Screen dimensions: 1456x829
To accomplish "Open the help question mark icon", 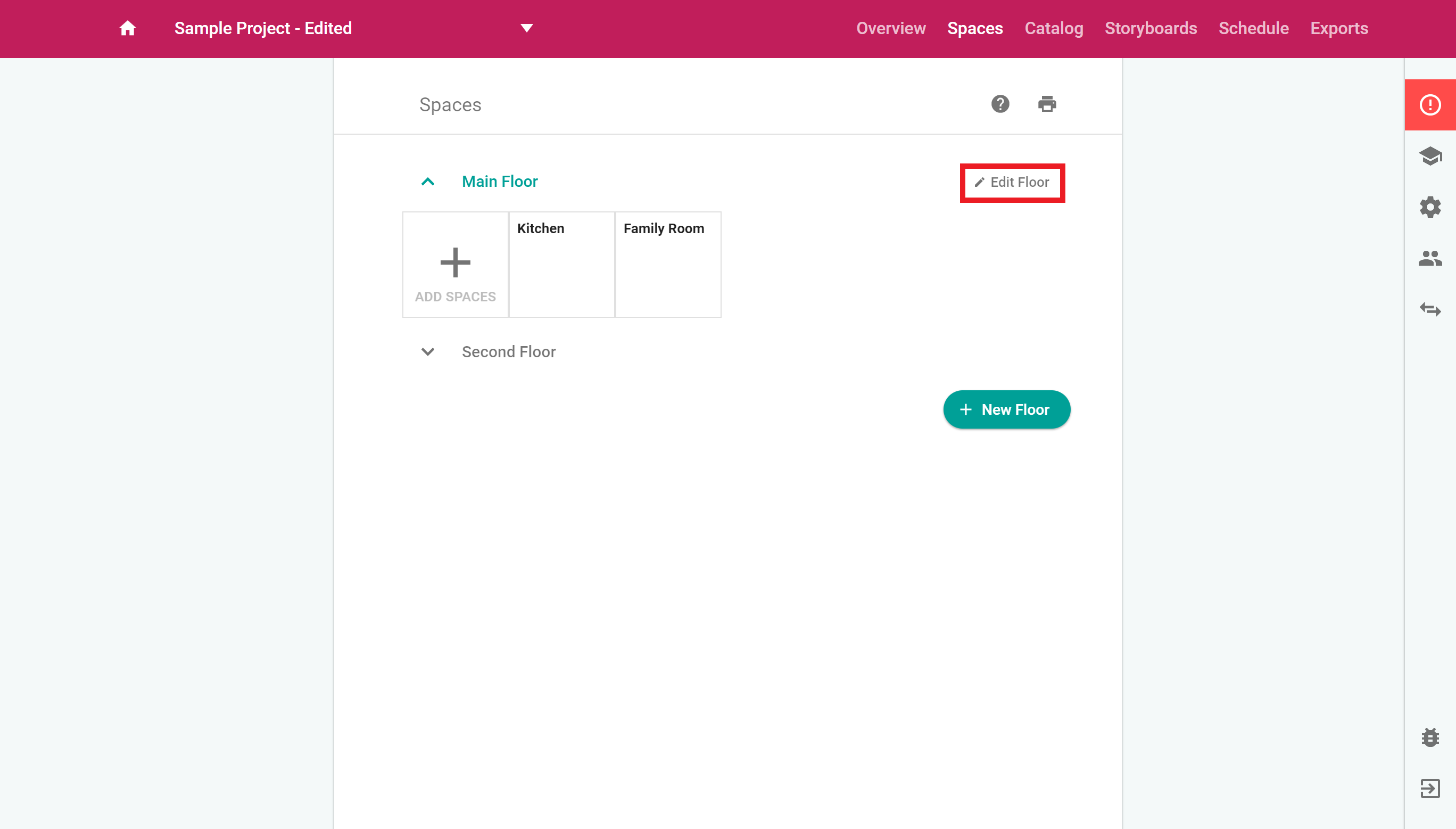I will pyautogui.click(x=1000, y=104).
